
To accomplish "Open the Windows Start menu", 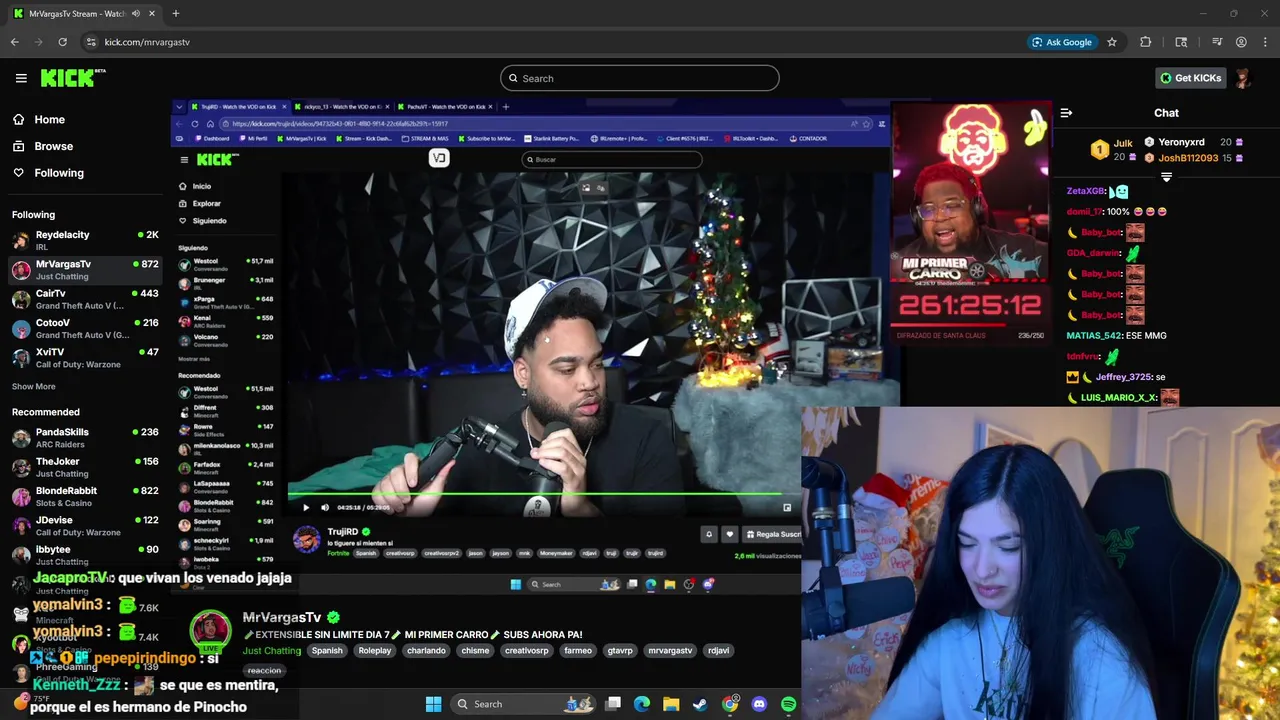I will [433, 704].
